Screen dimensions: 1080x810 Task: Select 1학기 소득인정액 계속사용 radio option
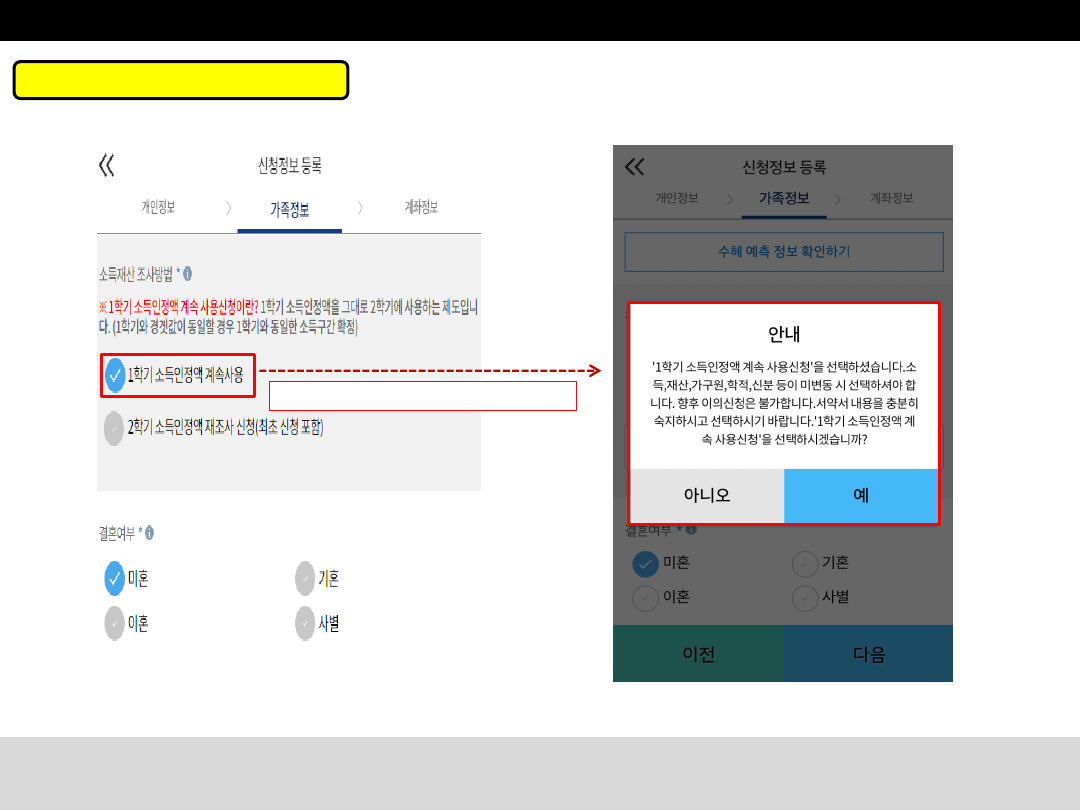coord(116,375)
